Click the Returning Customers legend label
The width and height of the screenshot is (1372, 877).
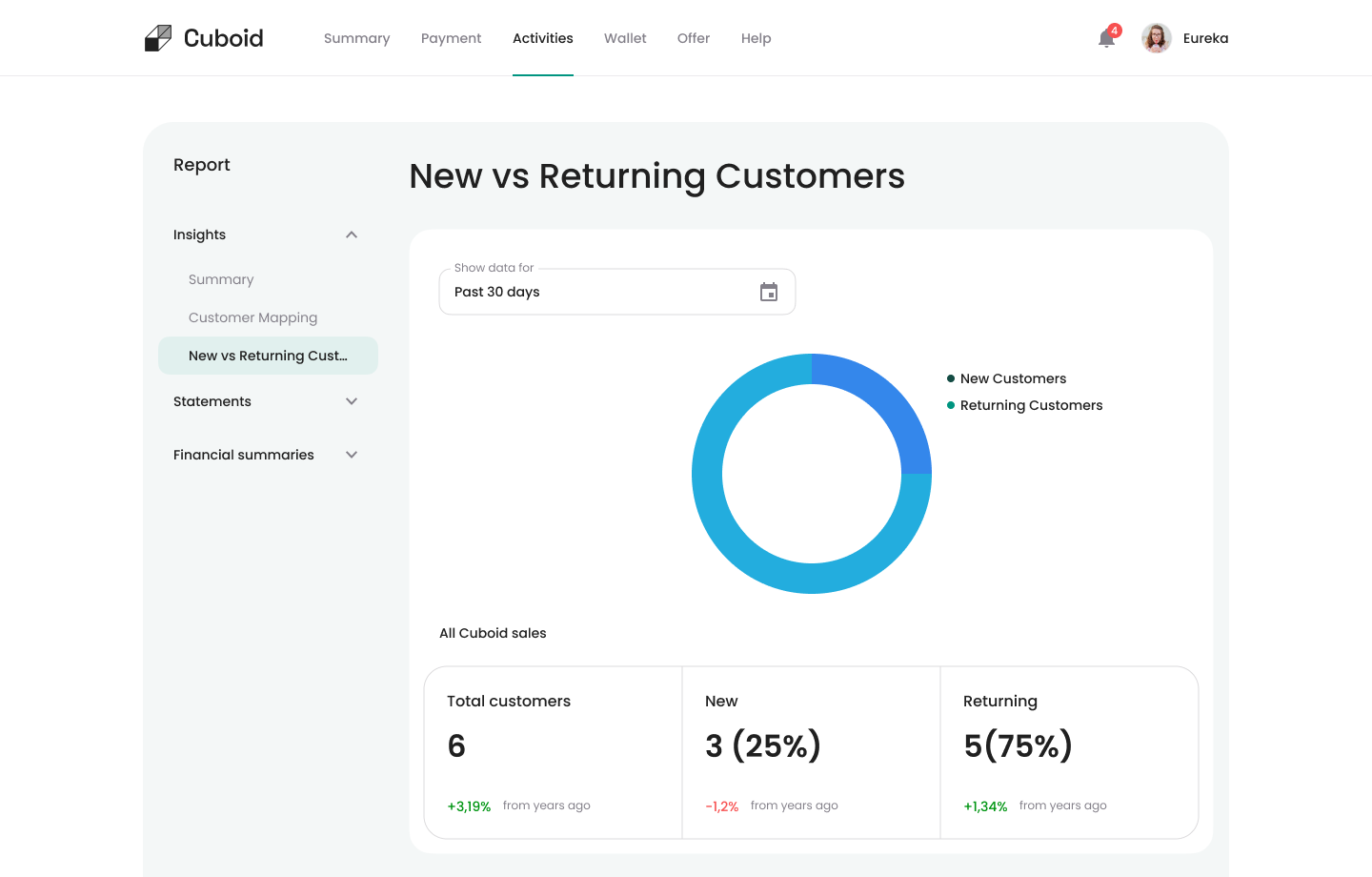[1031, 405]
